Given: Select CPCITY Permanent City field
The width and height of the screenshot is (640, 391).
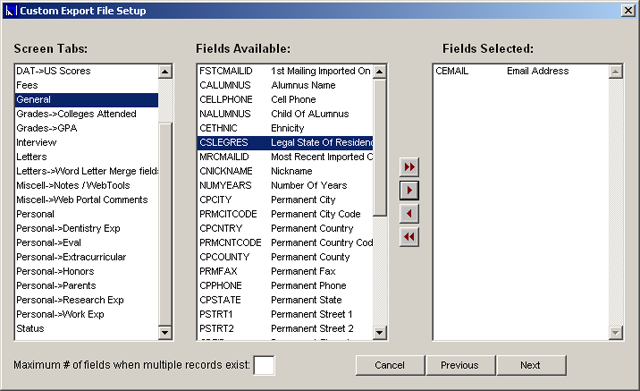Looking at the screenshot, I should coord(285,200).
